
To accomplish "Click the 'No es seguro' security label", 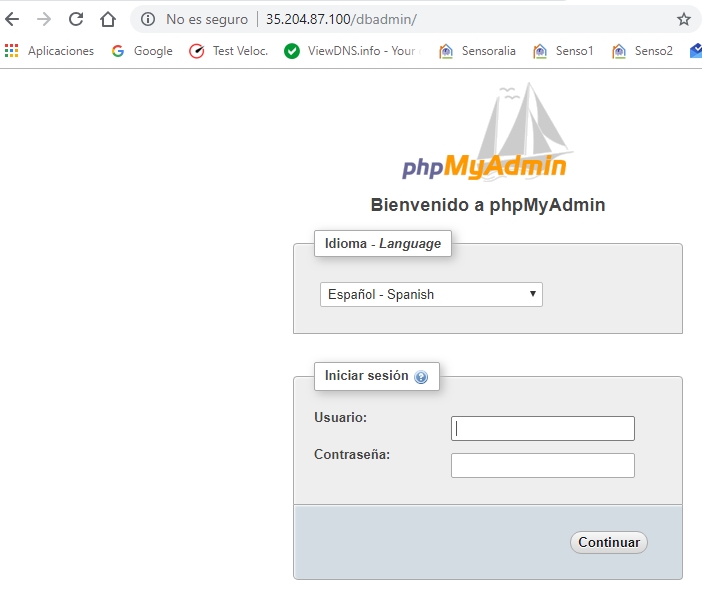I will (207, 19).
